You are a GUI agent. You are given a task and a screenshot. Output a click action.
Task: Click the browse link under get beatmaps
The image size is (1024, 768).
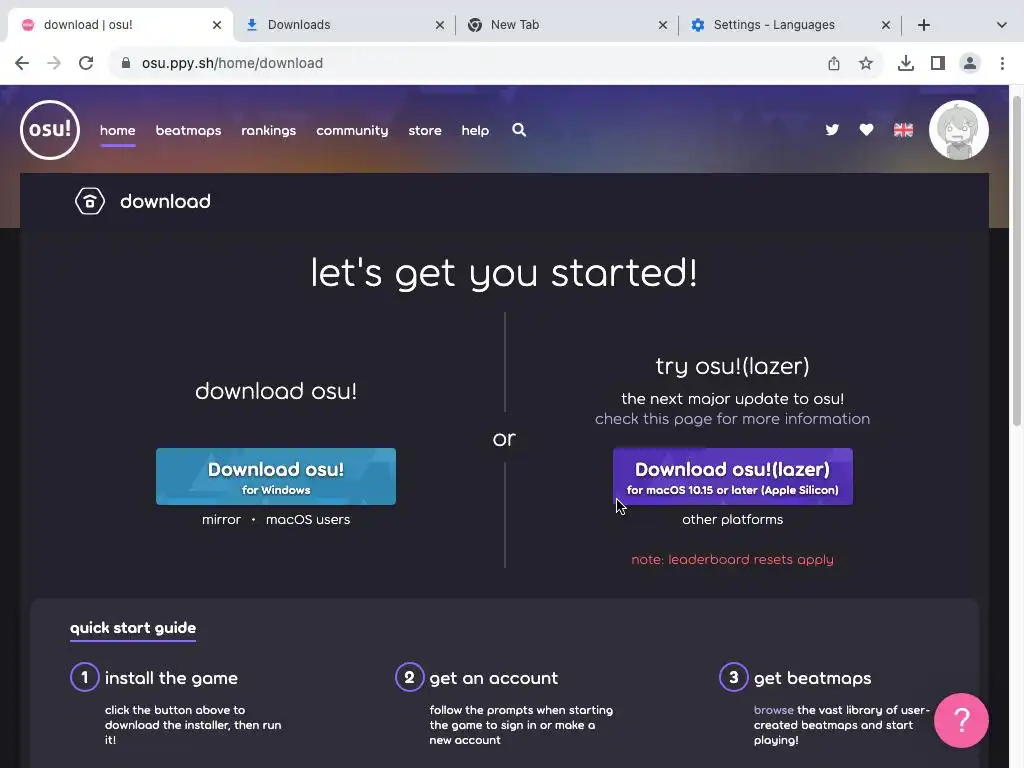tap(774, 710)
